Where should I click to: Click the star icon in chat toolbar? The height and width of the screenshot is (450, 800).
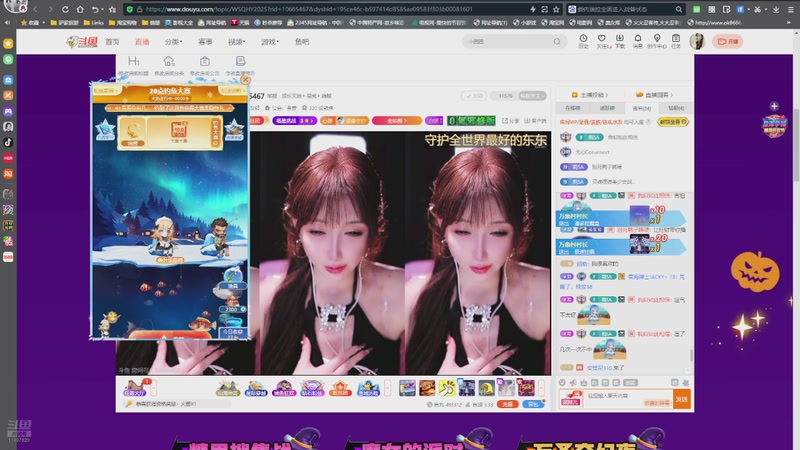tap(584, 383)
